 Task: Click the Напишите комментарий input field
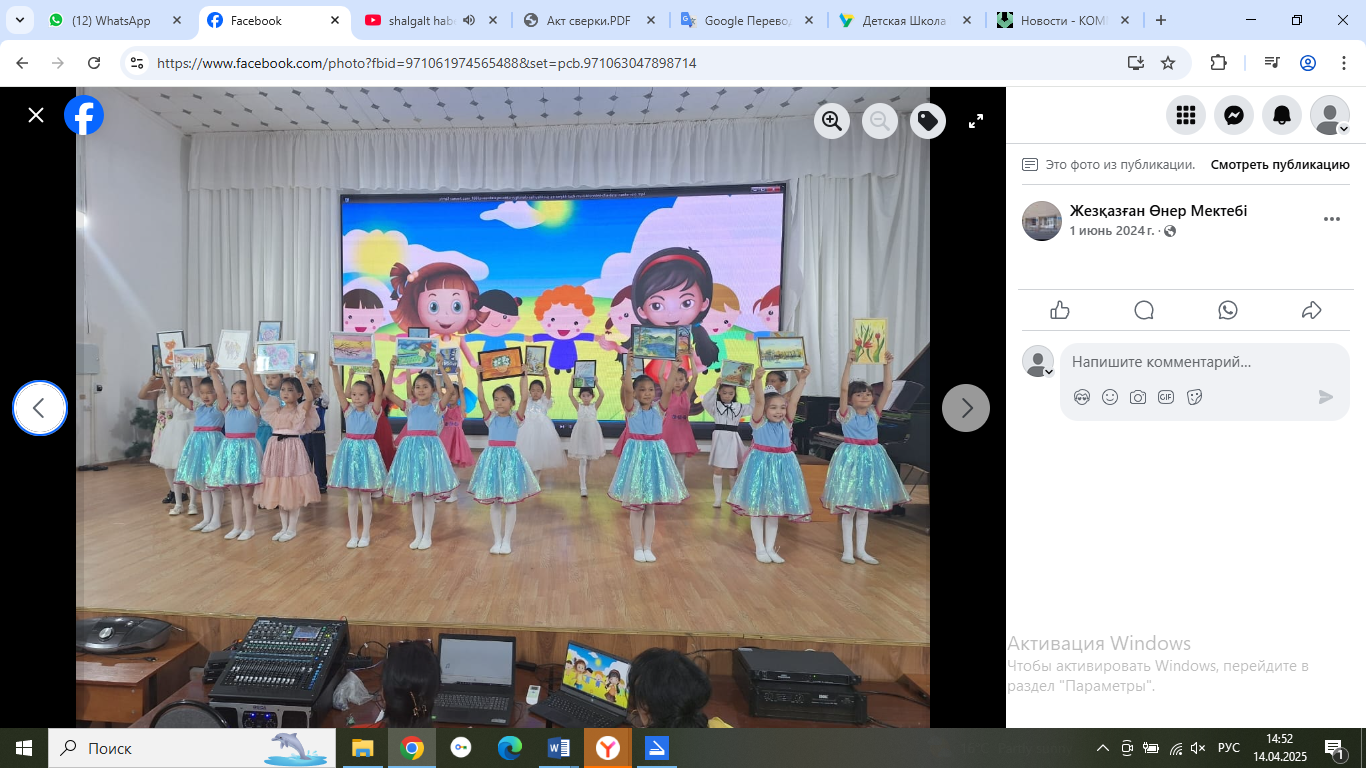point(1190,362)
